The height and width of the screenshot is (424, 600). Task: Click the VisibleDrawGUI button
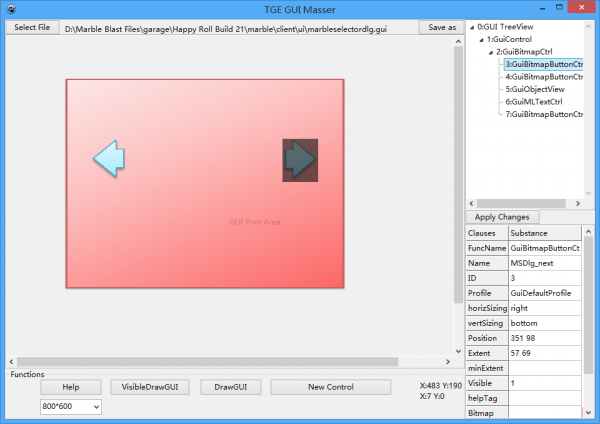149,386
